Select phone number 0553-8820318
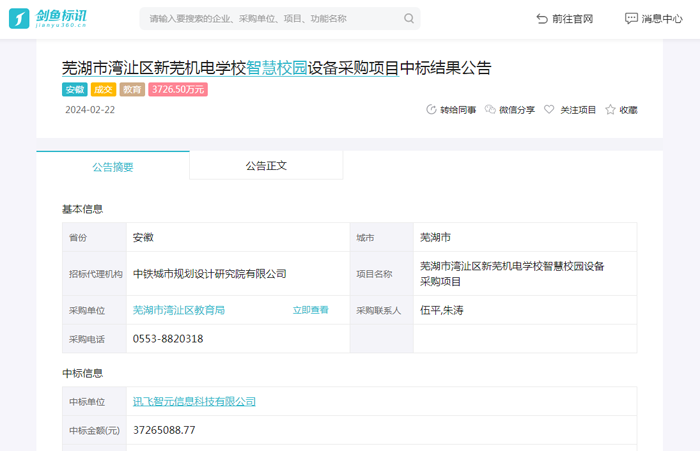 pos(168,339)
